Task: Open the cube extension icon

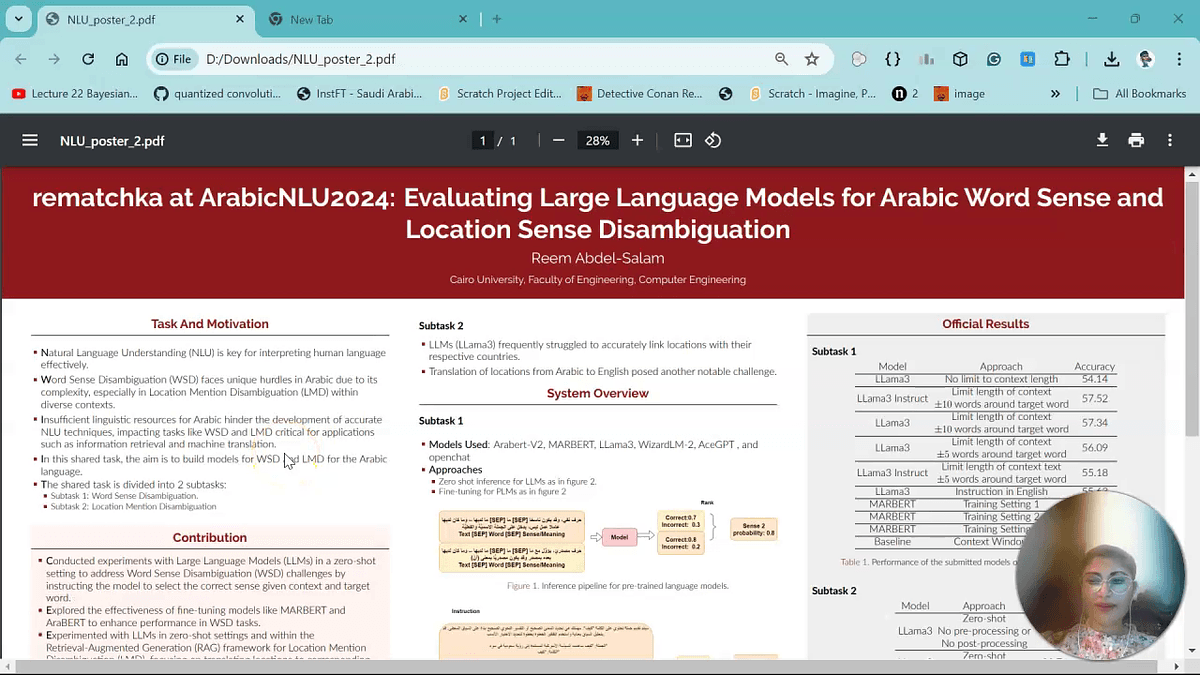Action: 960,59
